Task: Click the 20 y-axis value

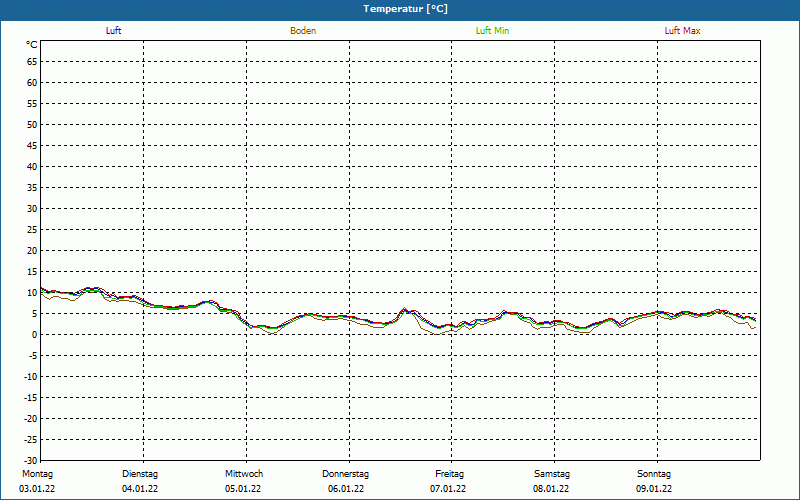Action: click(x=32, y=251)
